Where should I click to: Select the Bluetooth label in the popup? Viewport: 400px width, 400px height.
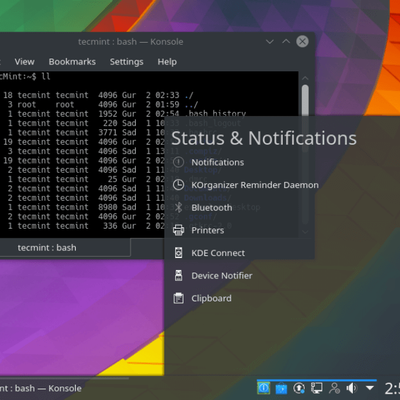(212, 208)
